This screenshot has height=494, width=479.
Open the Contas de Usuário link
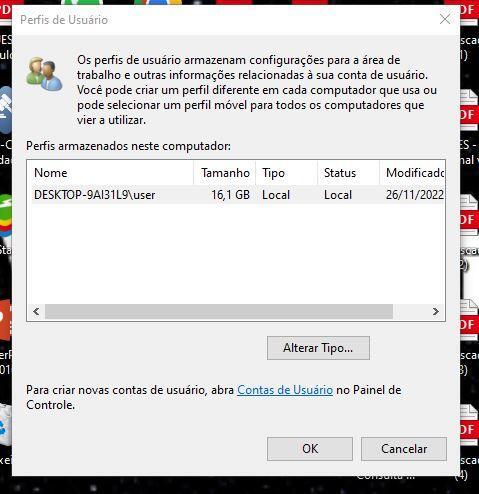pyautogui.click(x=285, y=390)
